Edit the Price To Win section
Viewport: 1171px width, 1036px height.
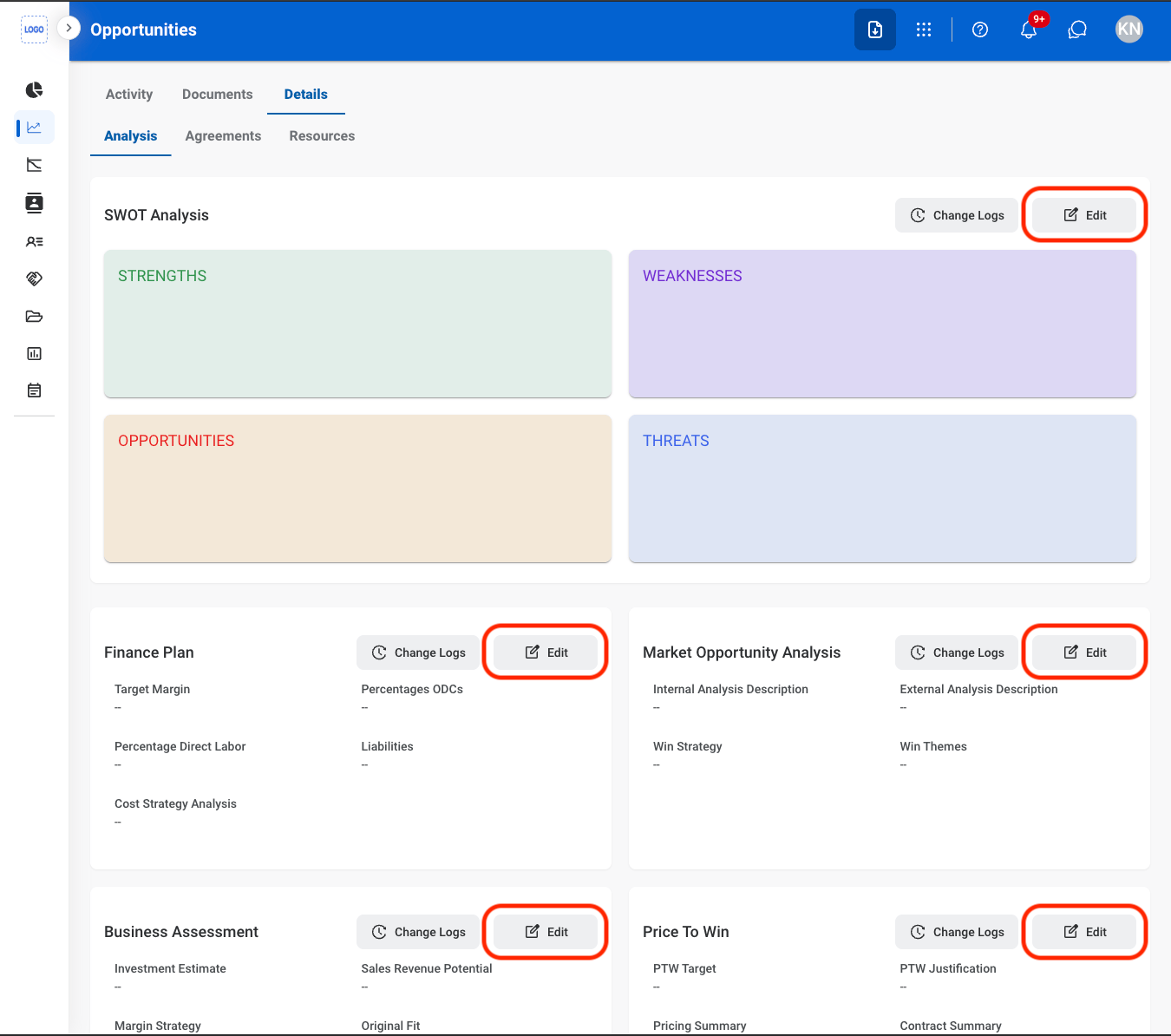point(1084,932)
